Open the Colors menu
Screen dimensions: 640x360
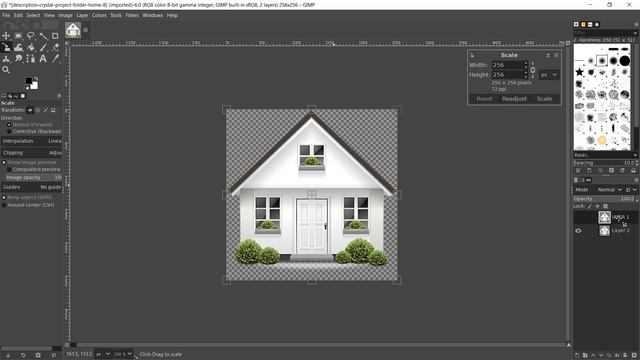99,16
